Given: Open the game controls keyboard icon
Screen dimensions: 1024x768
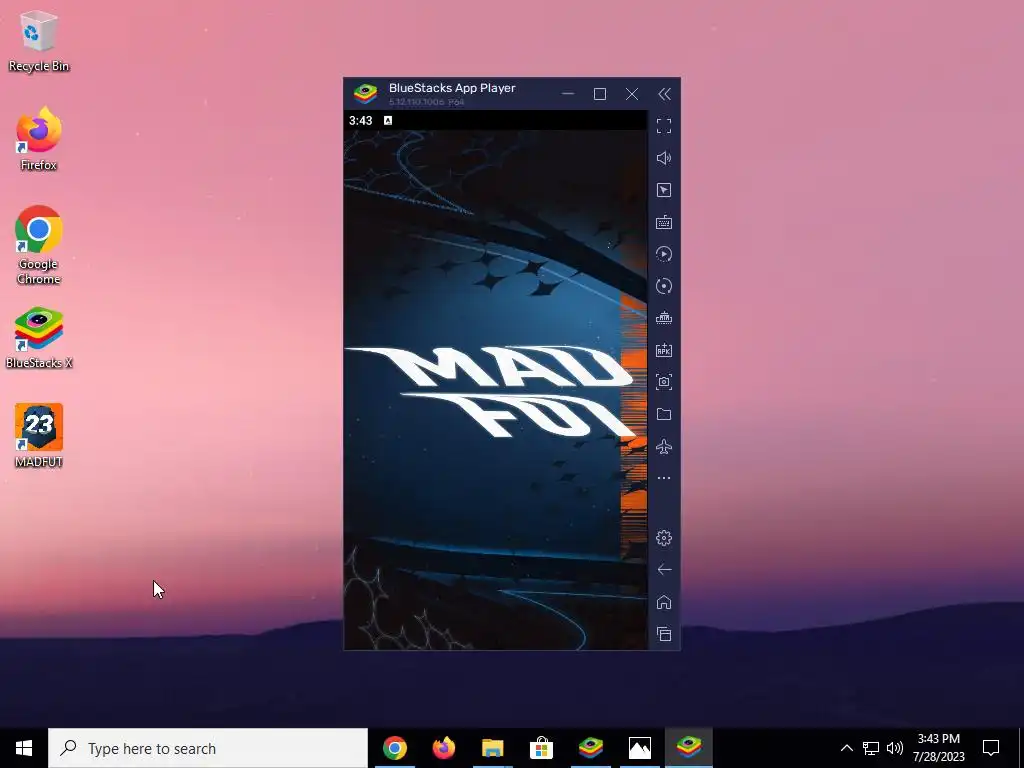Looking at the screenshot, I should (664, 222).
